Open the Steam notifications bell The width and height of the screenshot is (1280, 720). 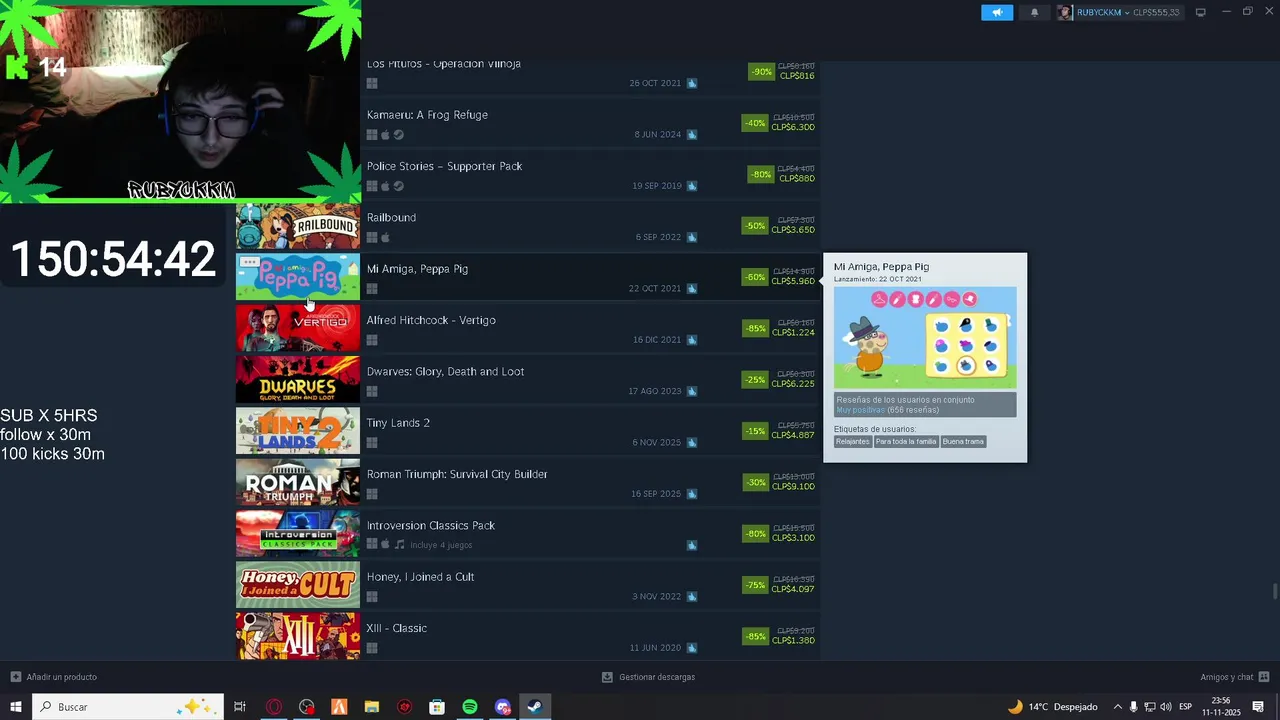(1034, 12)
